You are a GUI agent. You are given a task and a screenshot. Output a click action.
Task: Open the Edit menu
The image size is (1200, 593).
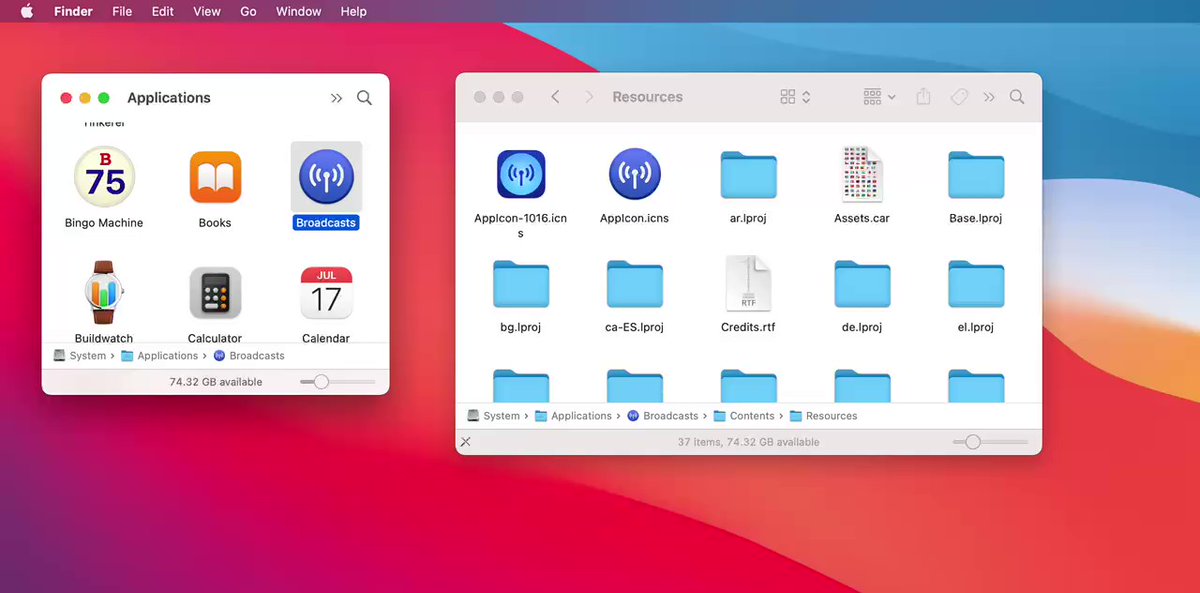click(162, 12)
